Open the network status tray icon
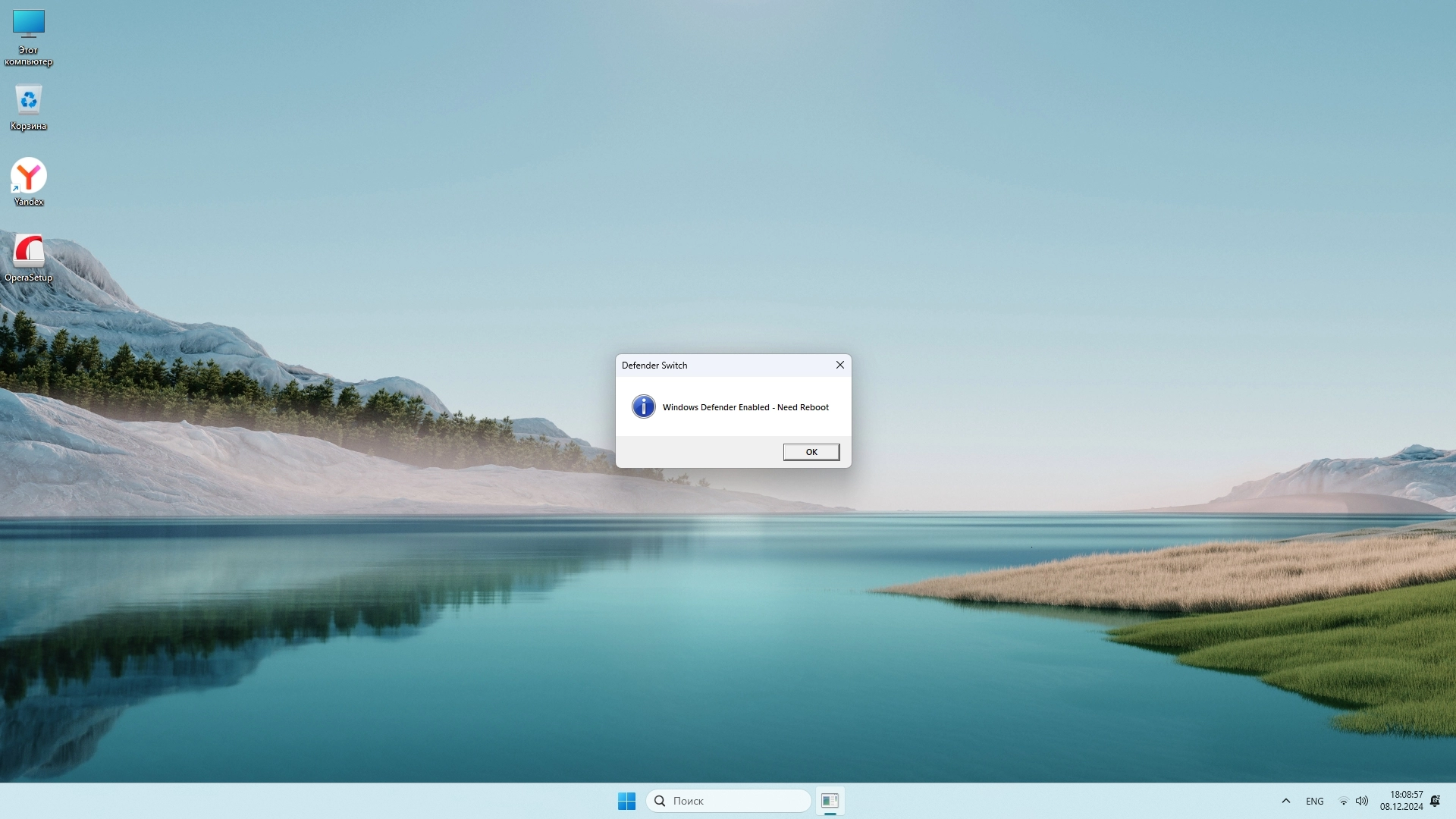 1343,801
